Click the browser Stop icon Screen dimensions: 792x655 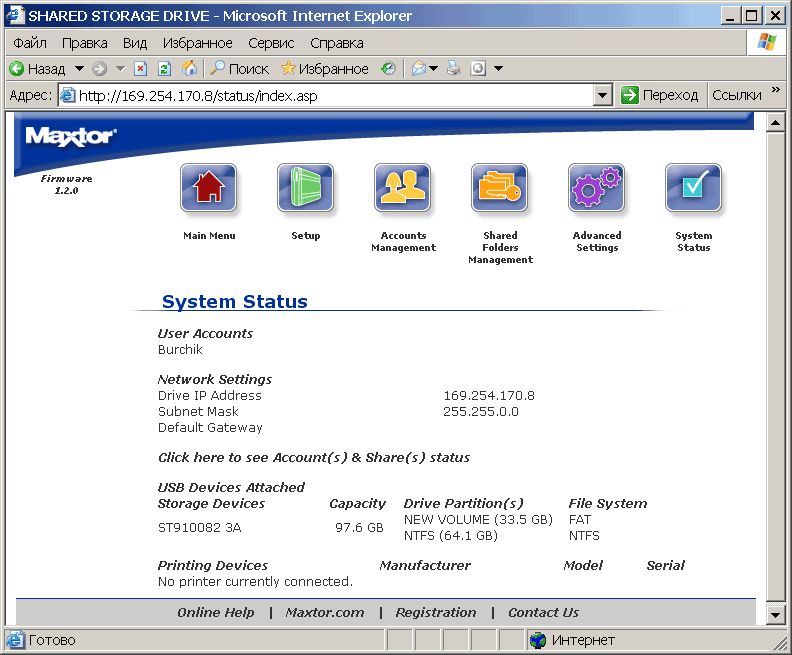140,69
